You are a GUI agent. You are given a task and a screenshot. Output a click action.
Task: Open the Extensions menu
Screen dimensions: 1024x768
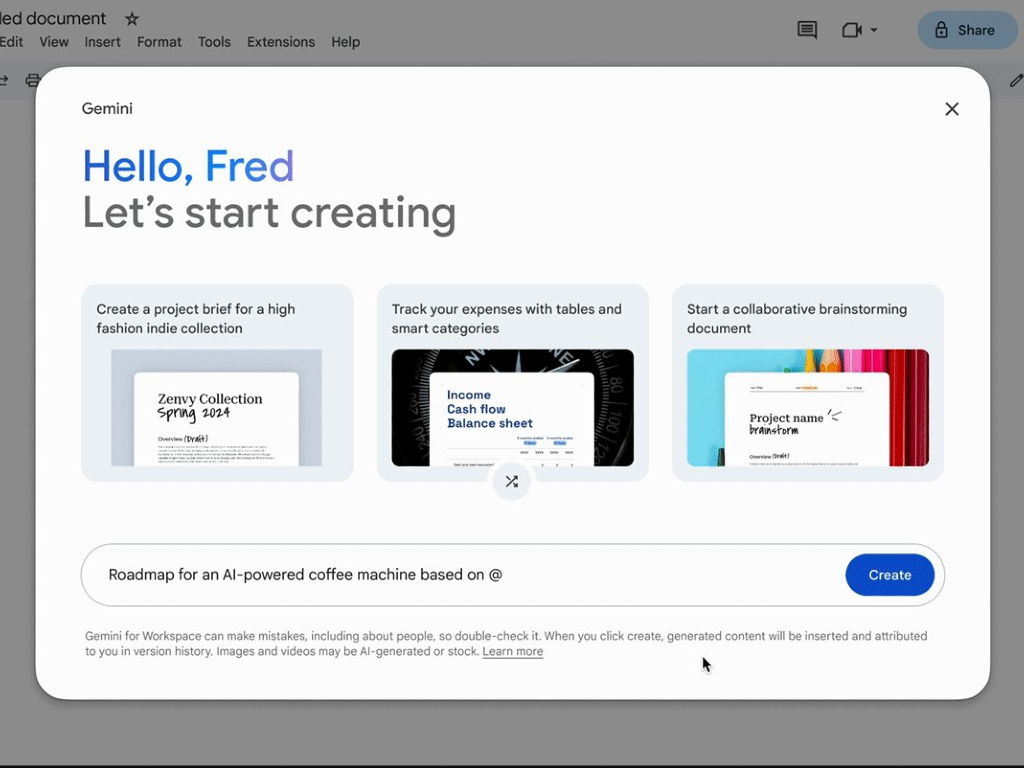(x=281, y=42)
